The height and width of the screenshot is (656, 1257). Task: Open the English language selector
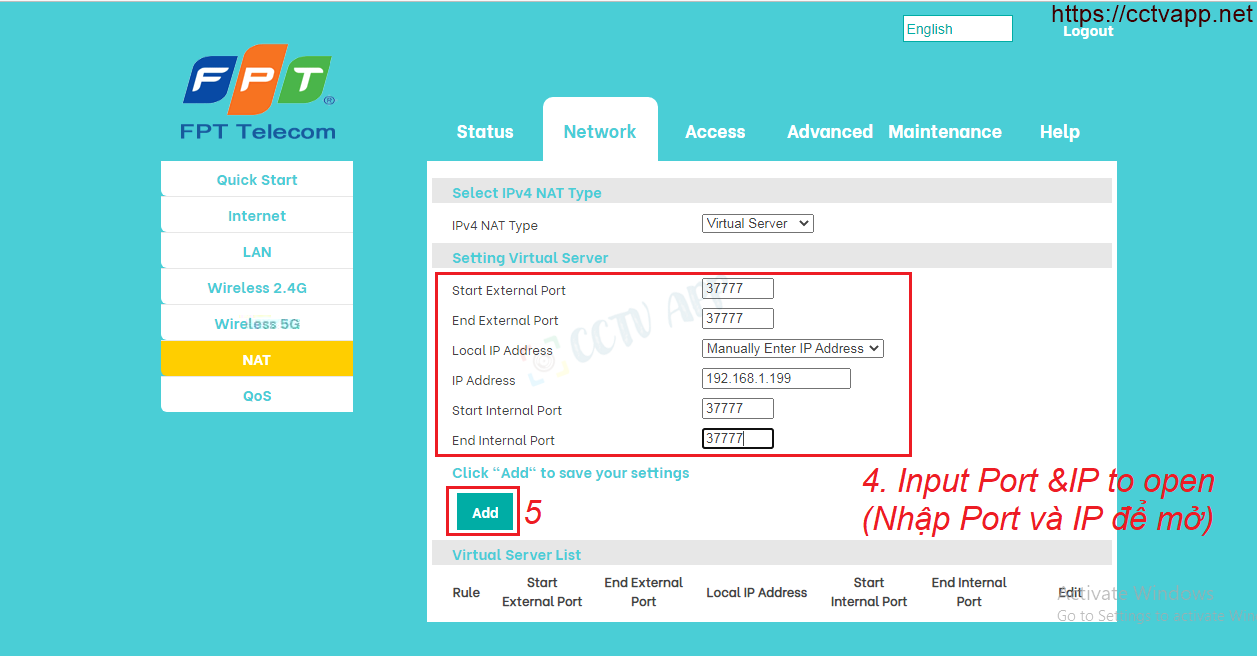point(956,29)
